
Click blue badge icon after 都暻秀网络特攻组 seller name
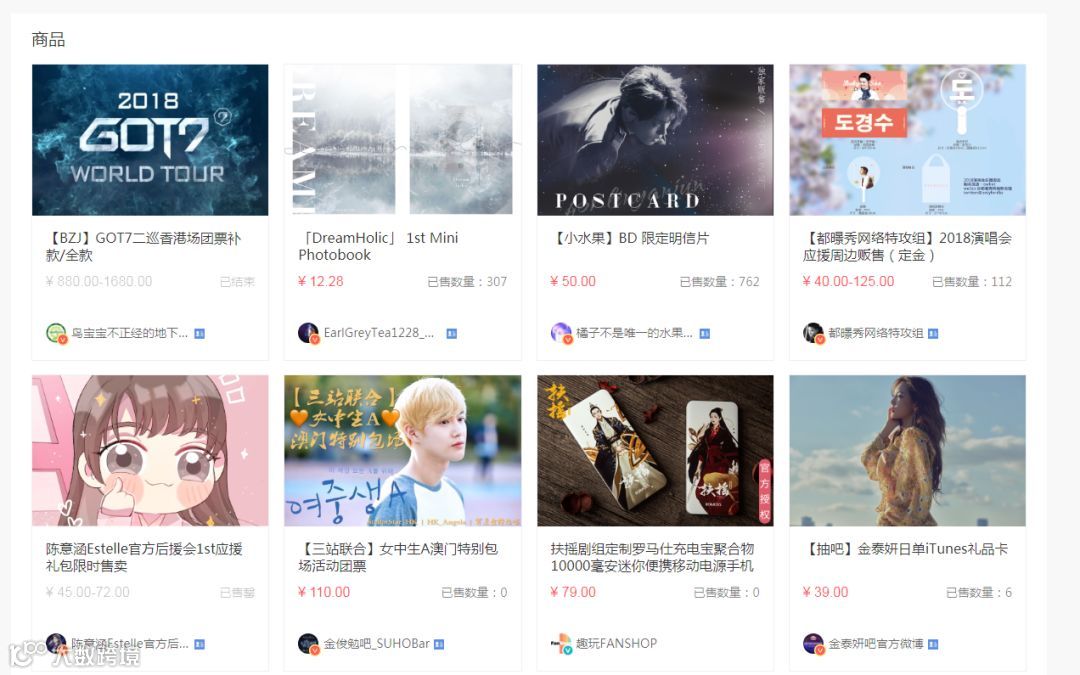[x=933, y=333]
